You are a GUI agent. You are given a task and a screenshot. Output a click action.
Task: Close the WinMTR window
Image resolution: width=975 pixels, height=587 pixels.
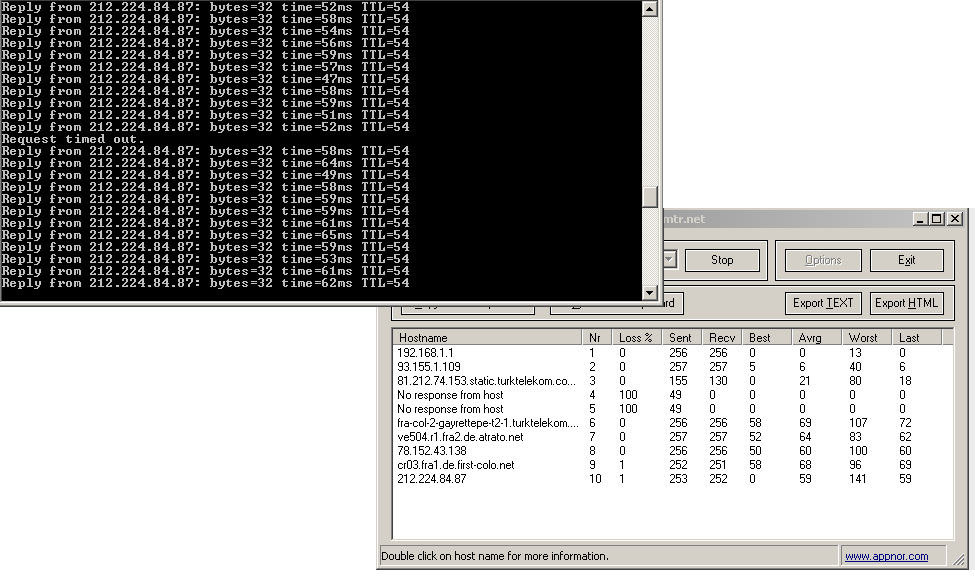tap(955, 219)
